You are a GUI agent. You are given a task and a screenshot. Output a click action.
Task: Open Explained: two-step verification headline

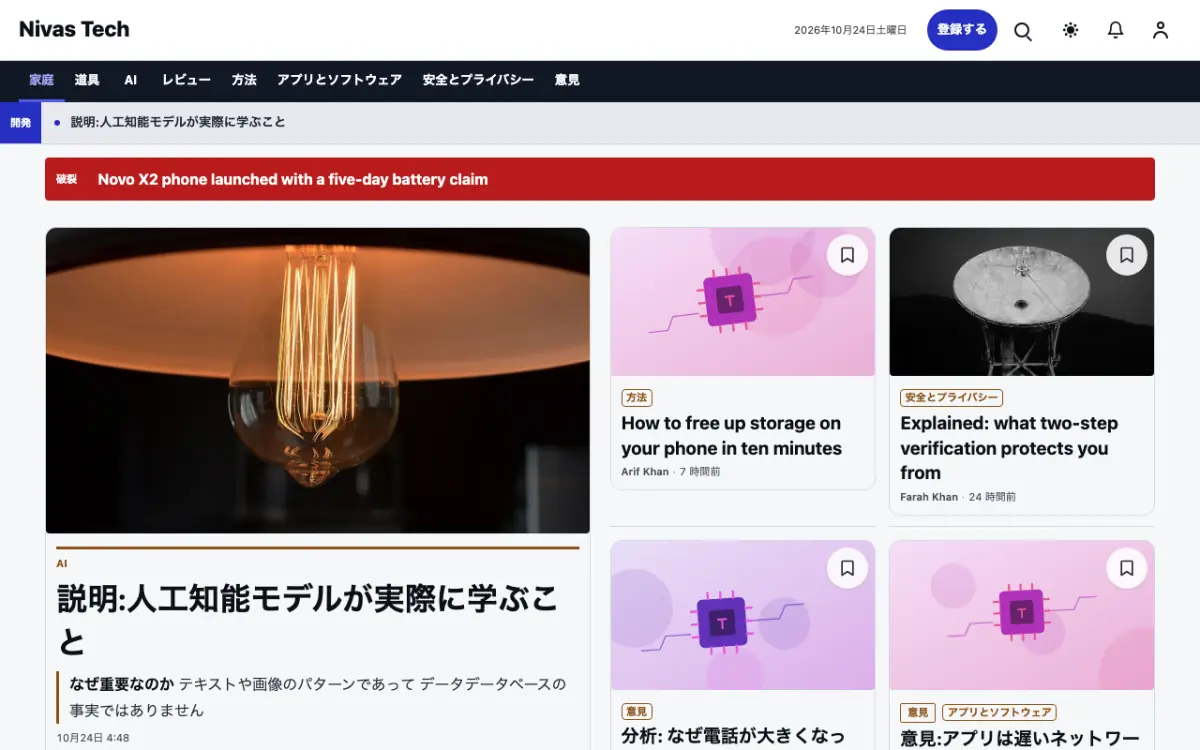(1009, 448)
